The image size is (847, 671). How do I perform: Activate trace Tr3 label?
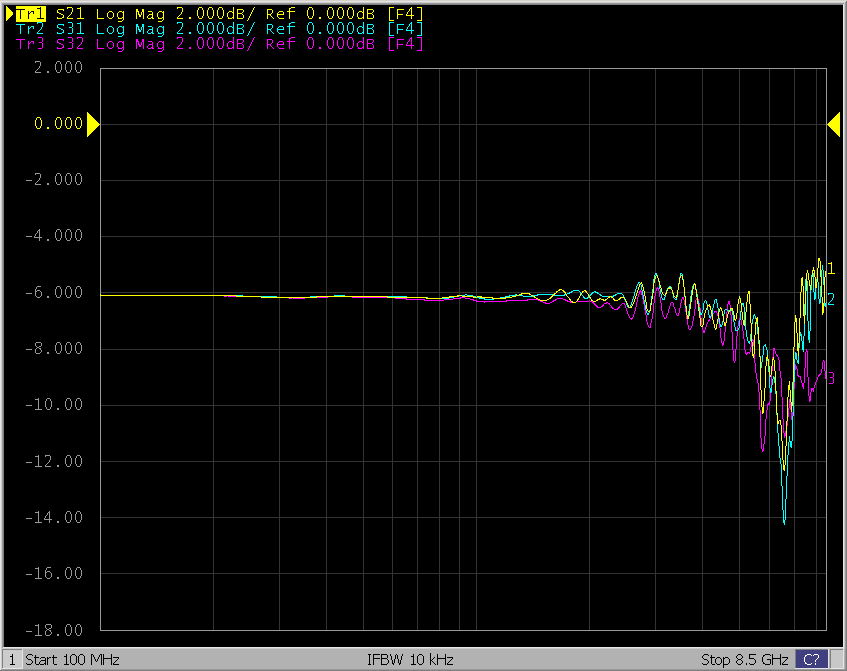click(31, 45)
